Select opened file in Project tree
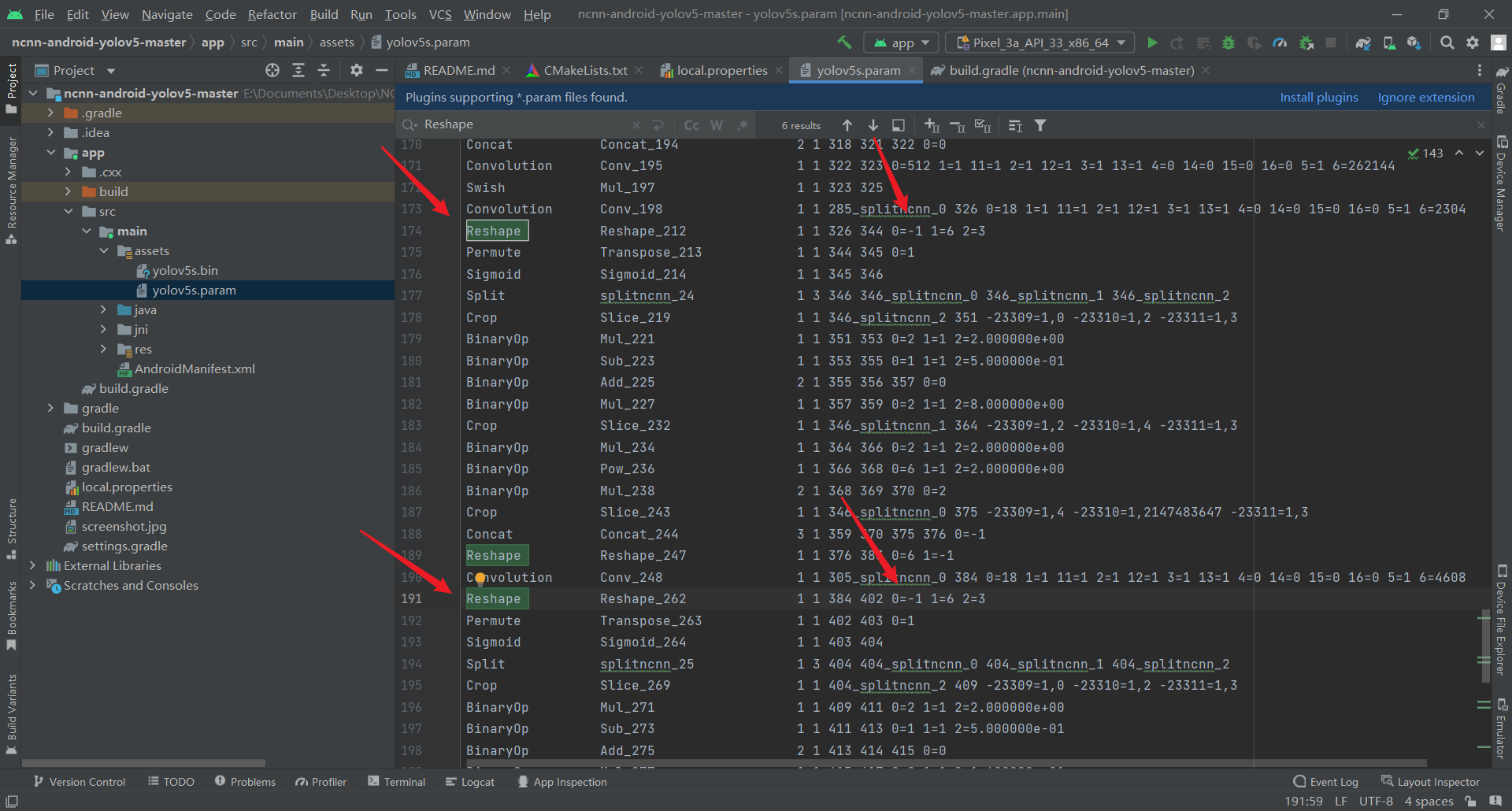Viewport: 1512px width, 811px height. point(272,71)
